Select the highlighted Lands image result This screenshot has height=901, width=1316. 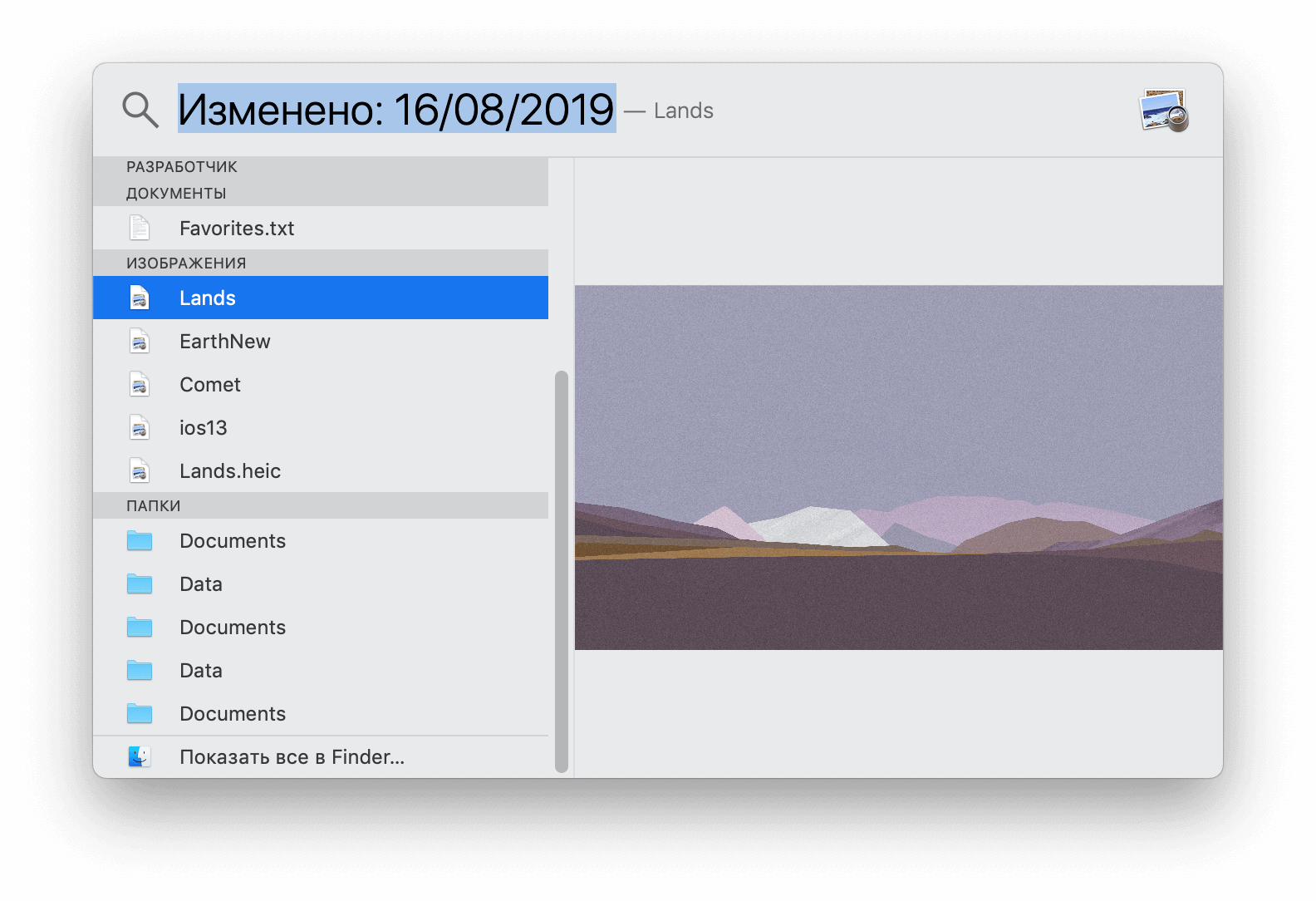(321, 298)
